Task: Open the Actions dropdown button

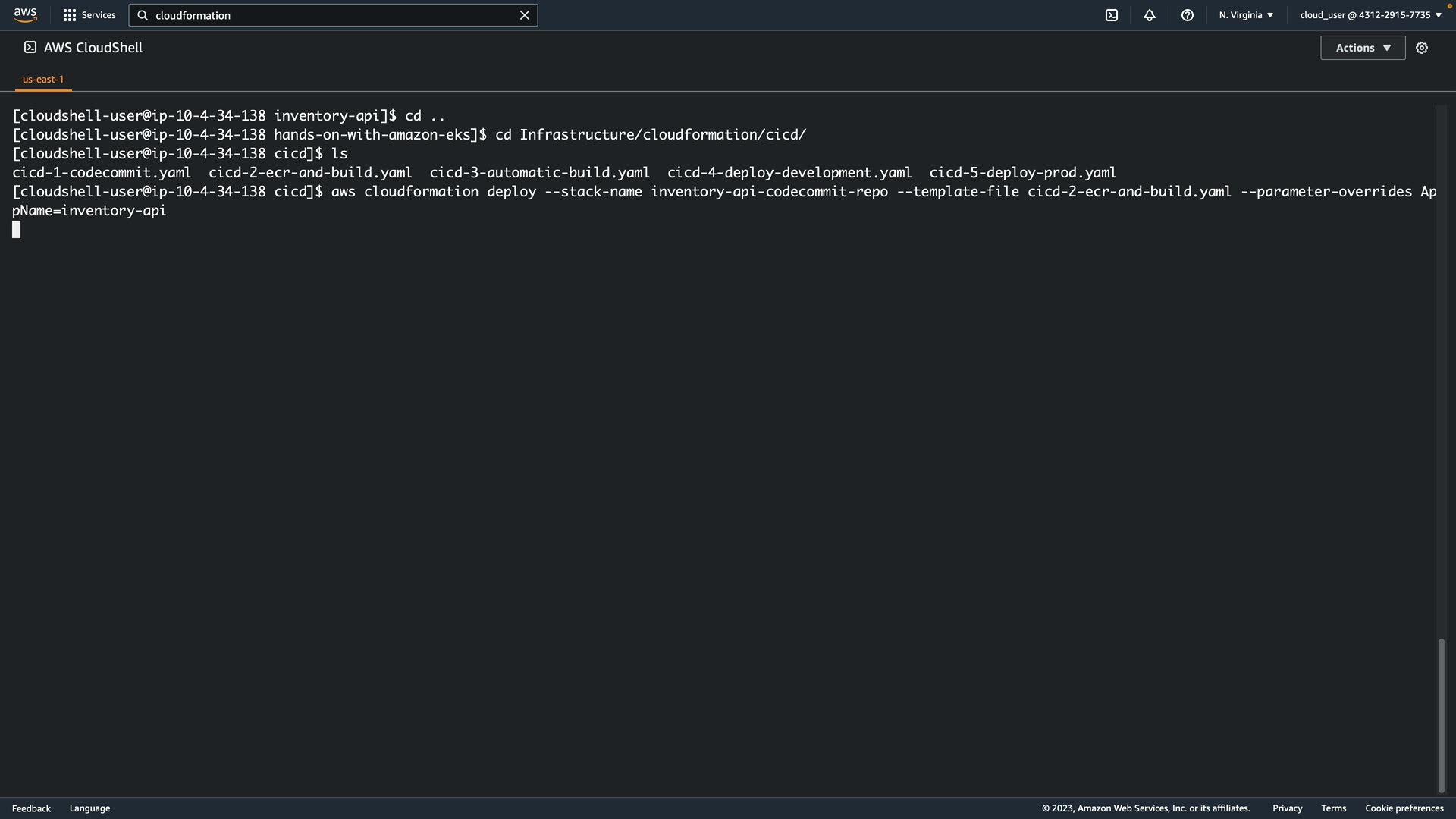Action: coord(1362,48)
